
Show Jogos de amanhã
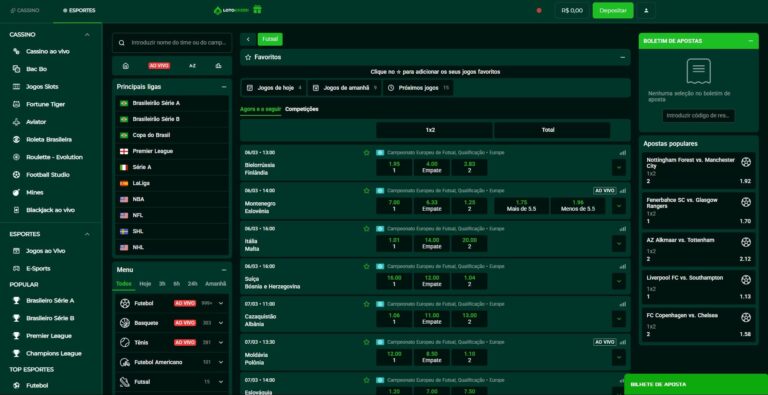(345, 88)
